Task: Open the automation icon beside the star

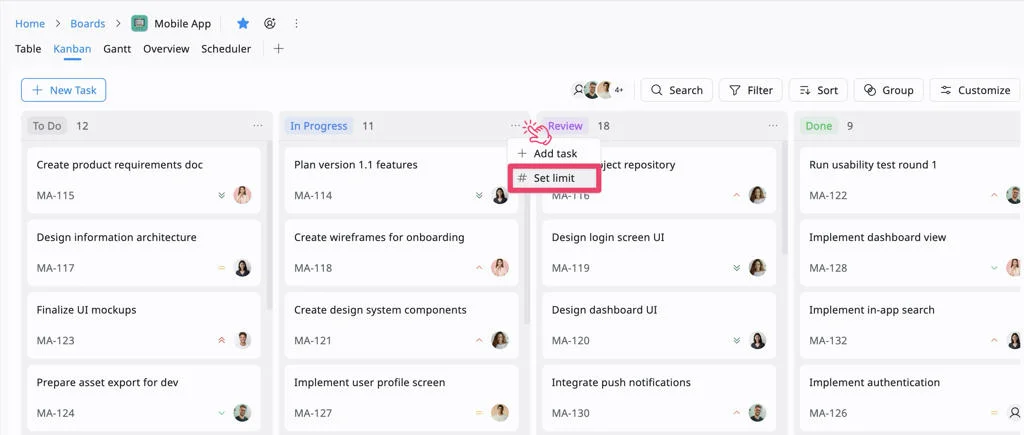Action: click(x=270, y=23)
